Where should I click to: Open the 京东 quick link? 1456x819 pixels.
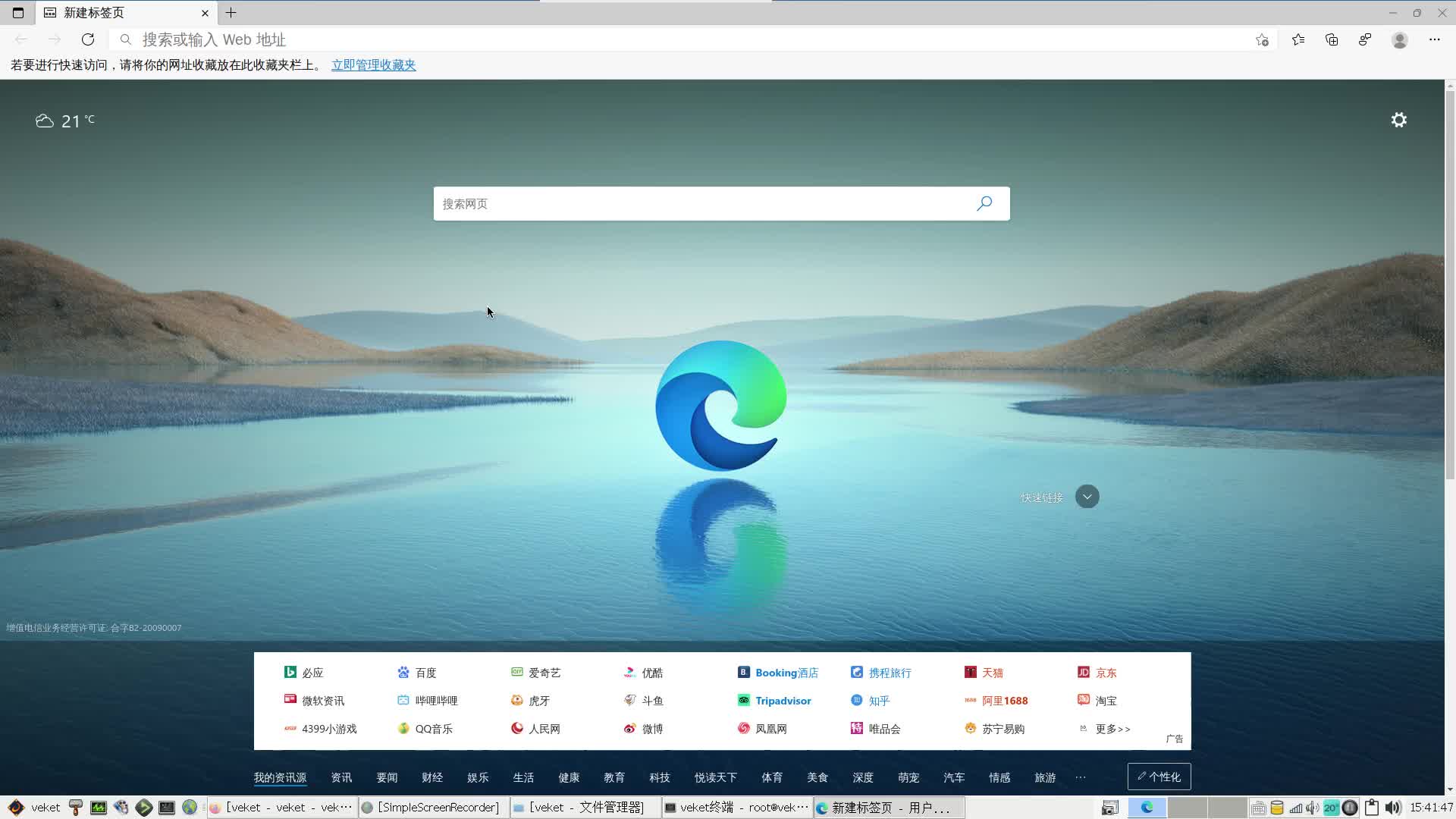pyautogui.click(x=1097, y=673)
